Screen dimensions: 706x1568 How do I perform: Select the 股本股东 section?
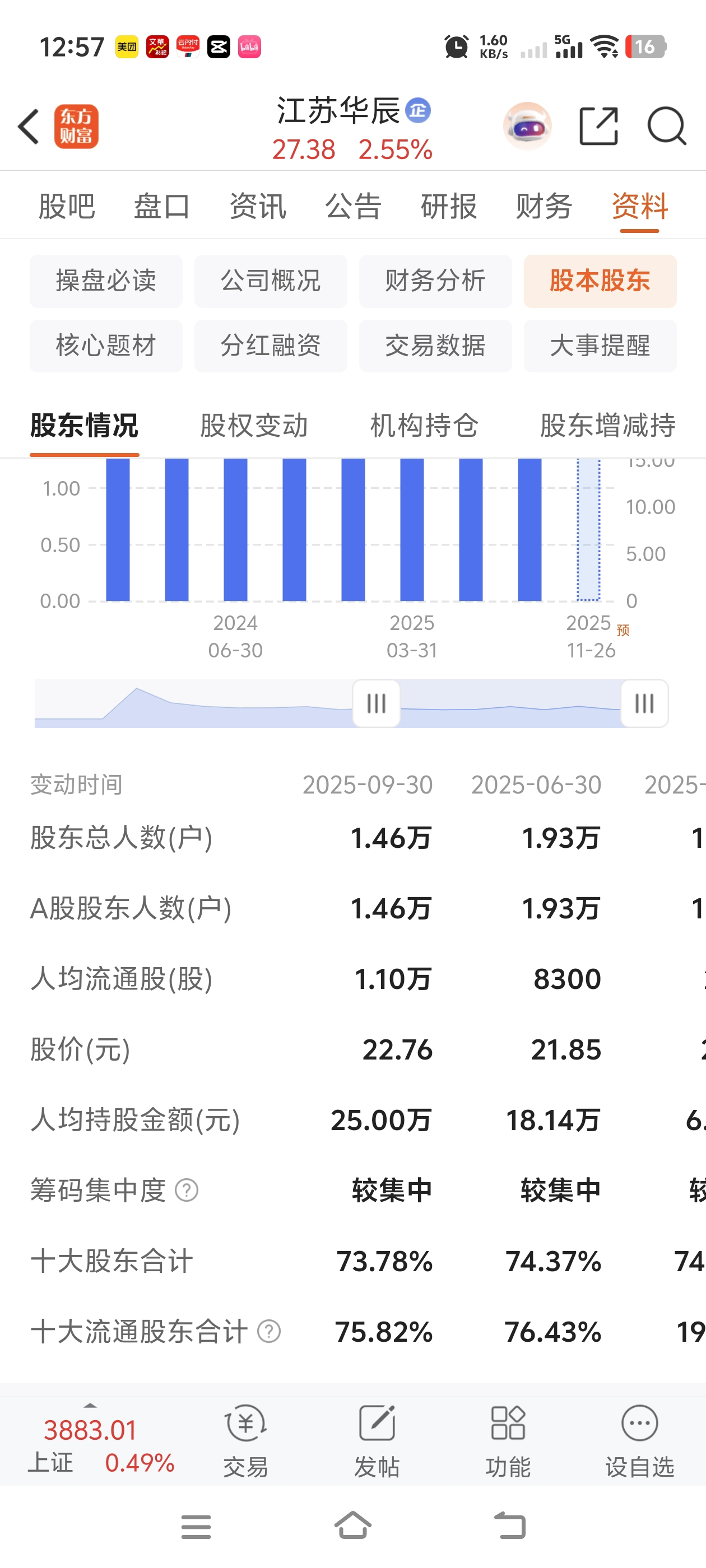coord(600,281)
